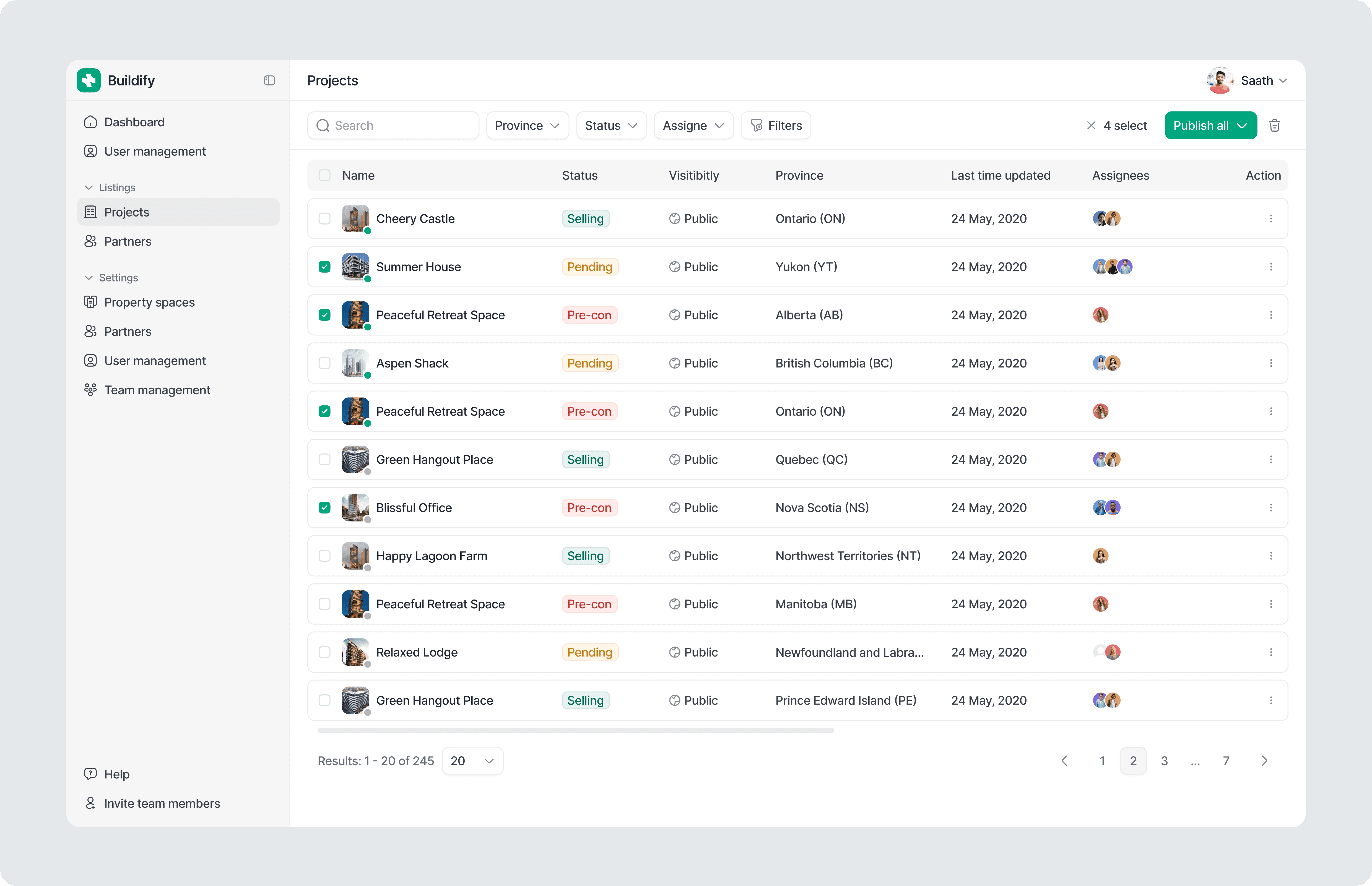The height and width of the screenshot is (886, 1372).
Task: Collapse the sidebar using the panel icon
Action: click(269, 80)
